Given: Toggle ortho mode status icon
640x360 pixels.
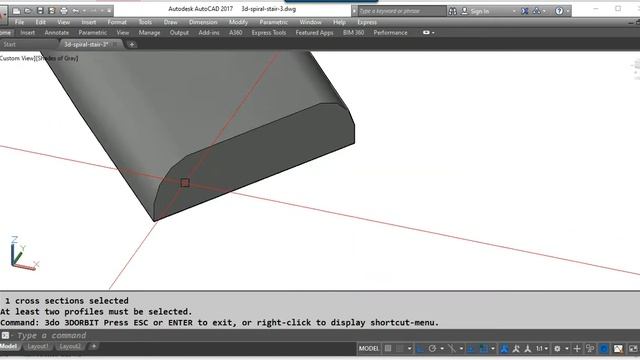Looking at the screenshot, I should (420, 349).
